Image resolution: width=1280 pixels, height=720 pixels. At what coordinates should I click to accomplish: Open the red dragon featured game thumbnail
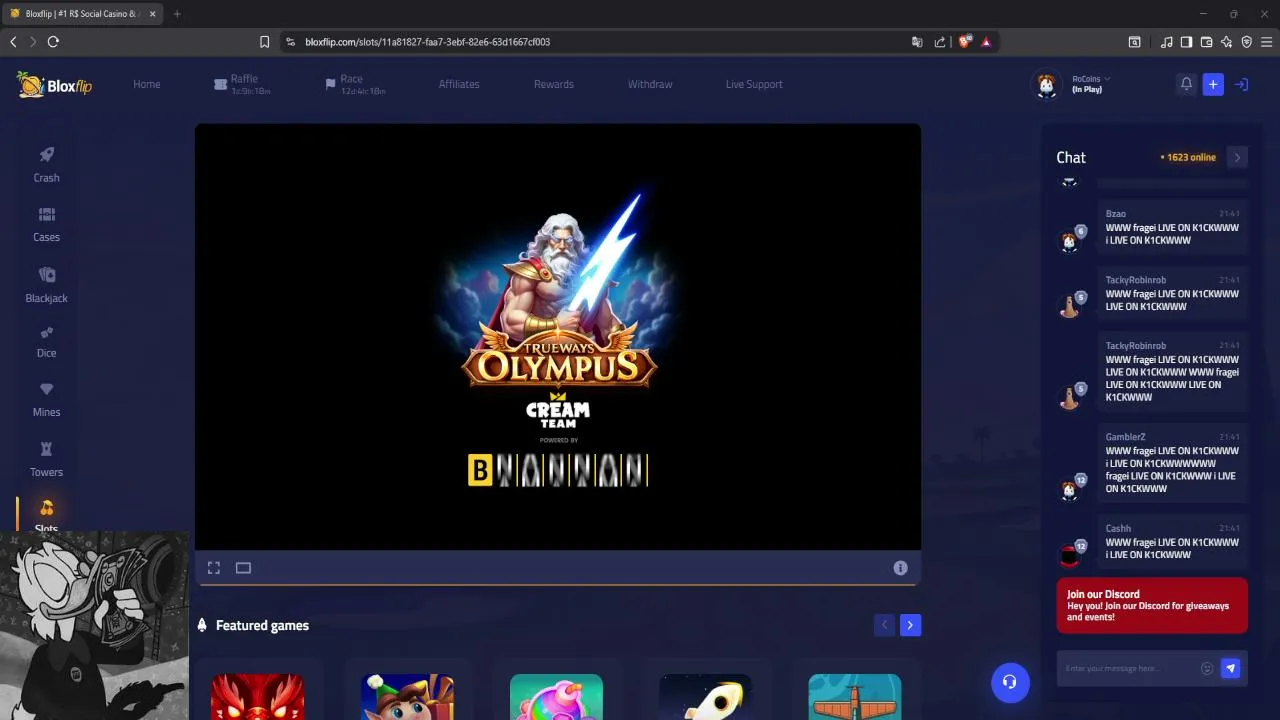pos(258,697)
